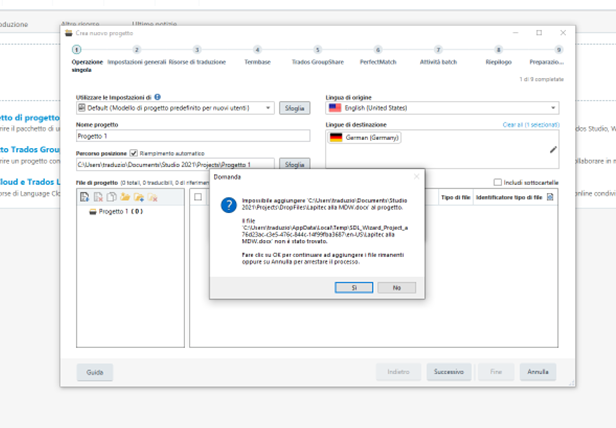The width and height of the screenshot is (616, 428).
Task: Click the US flag icon in Lingua di origine
Action: click(x=335, y=108)
